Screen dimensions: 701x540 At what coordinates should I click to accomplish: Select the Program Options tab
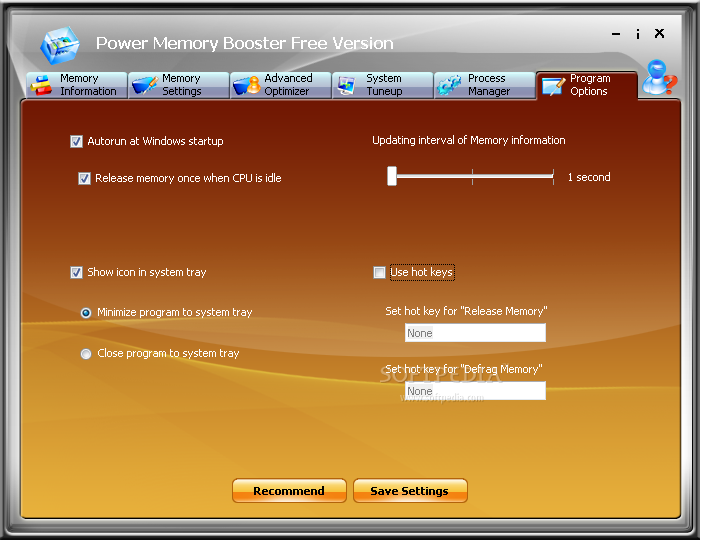click(587, 85)
